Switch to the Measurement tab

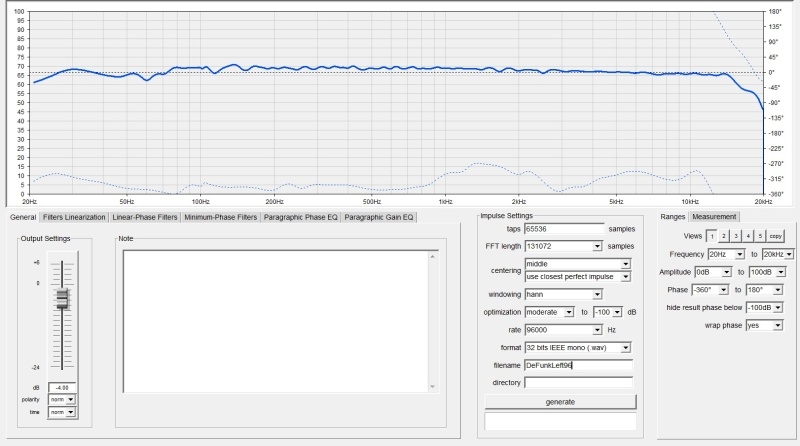pos(715,217)
